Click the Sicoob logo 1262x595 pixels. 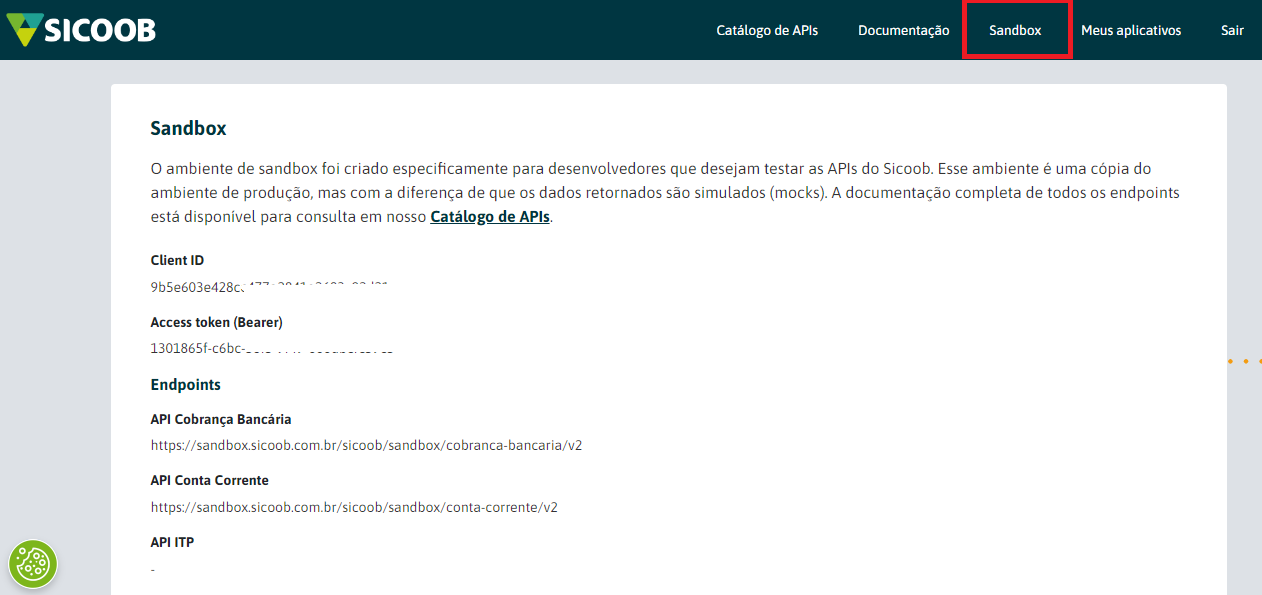[81, 30]
